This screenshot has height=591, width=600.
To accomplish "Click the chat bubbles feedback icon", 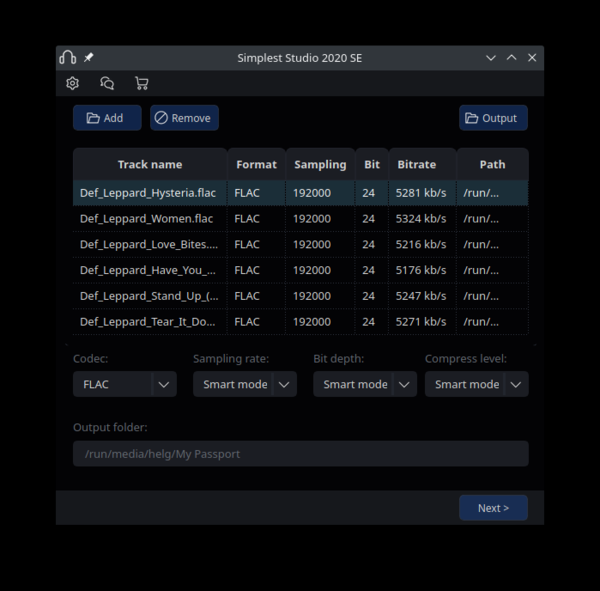I will pyautogui.click(x=107, y=84).
